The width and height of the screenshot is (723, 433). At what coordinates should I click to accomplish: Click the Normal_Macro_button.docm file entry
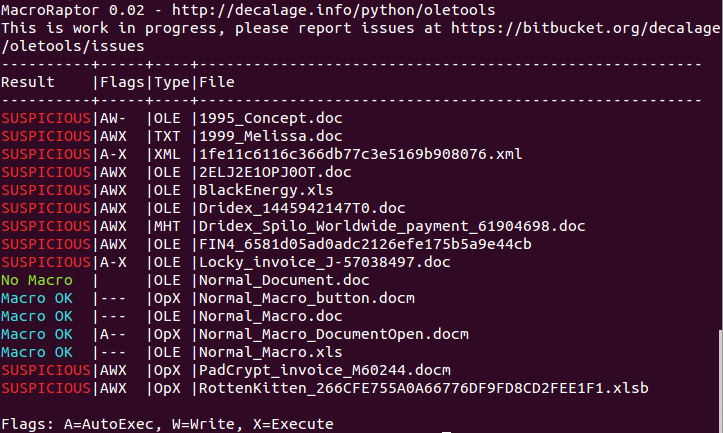click(307, 298)
